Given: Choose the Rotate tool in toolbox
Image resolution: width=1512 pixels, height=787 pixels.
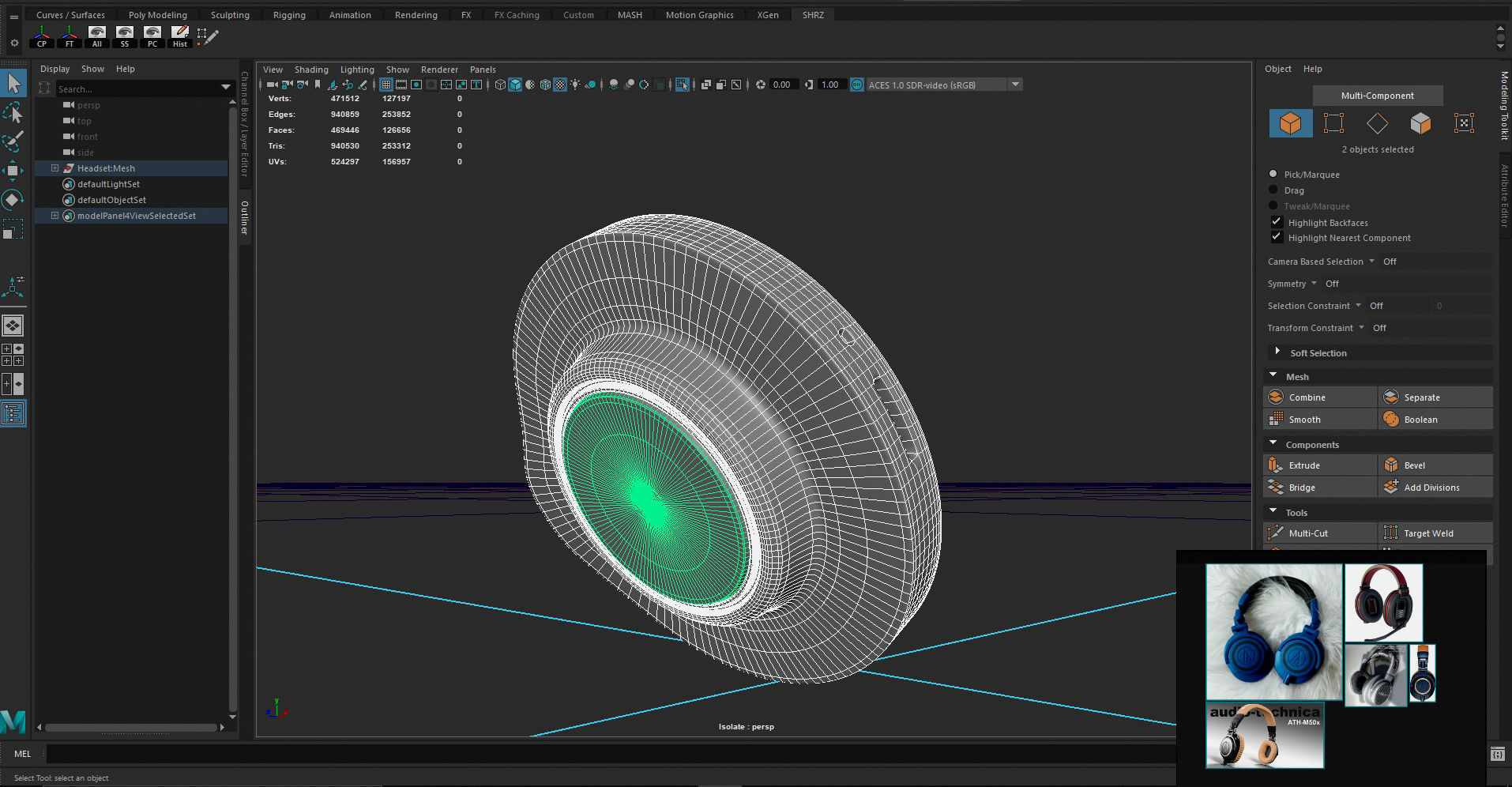Looking at the screenshot, I should (13, 200).
